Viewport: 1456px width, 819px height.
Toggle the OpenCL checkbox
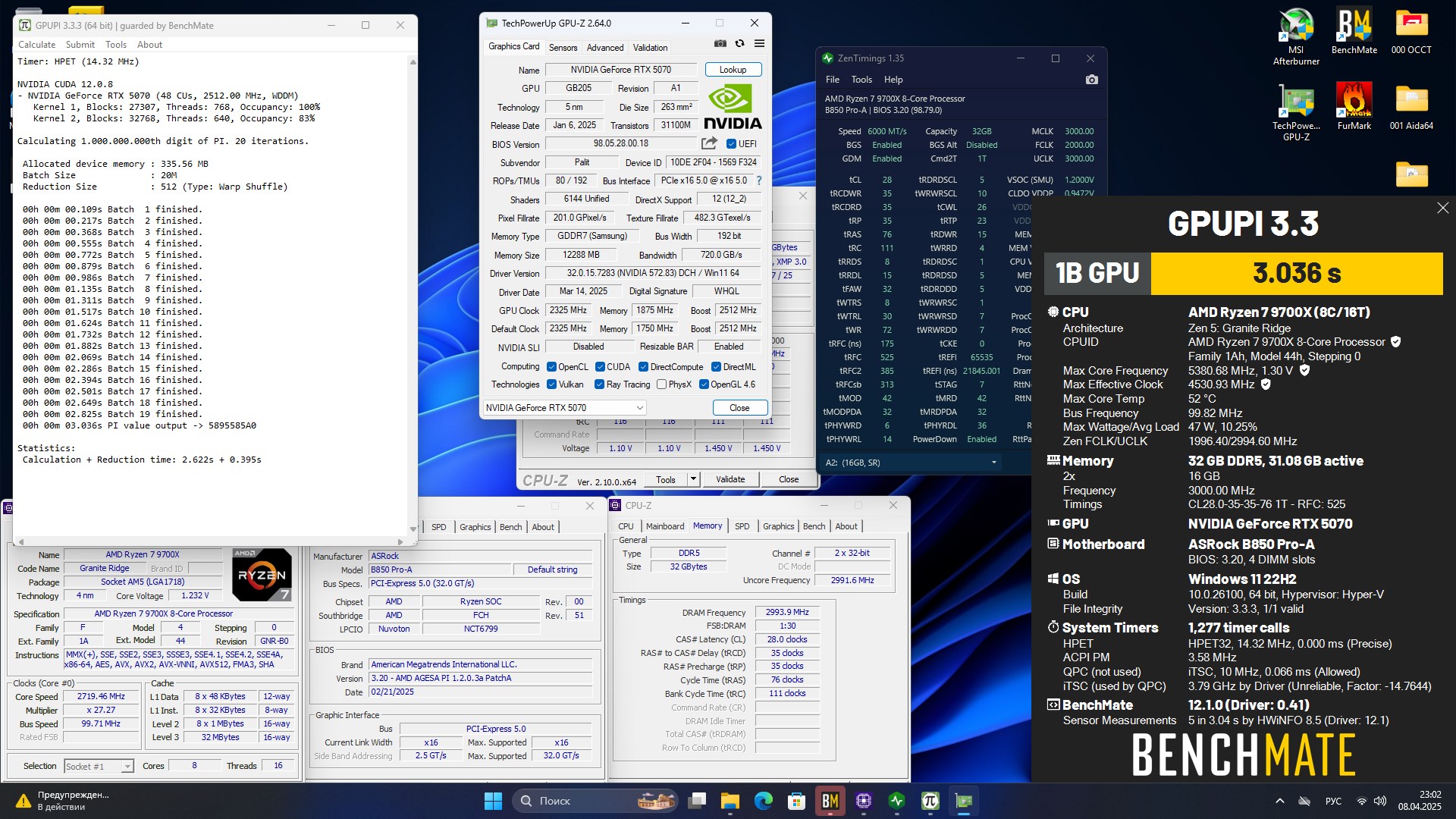pos(551,367)
